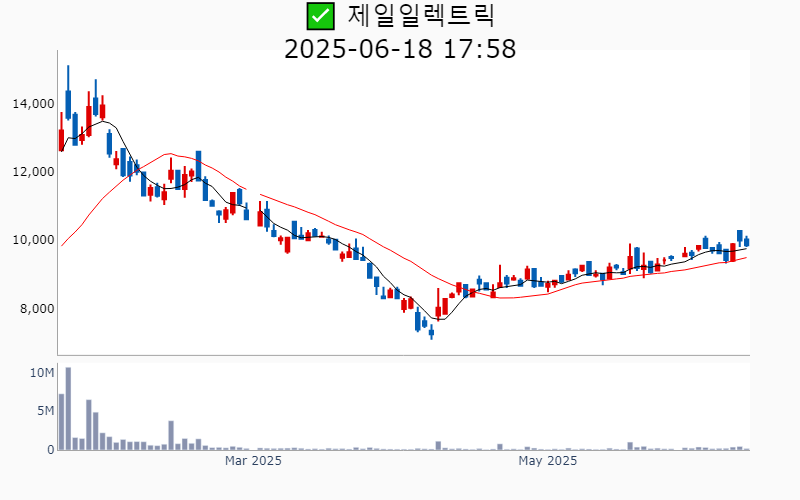
Task: Click the 10,000 price axis label
Action: tap(34, 240)
